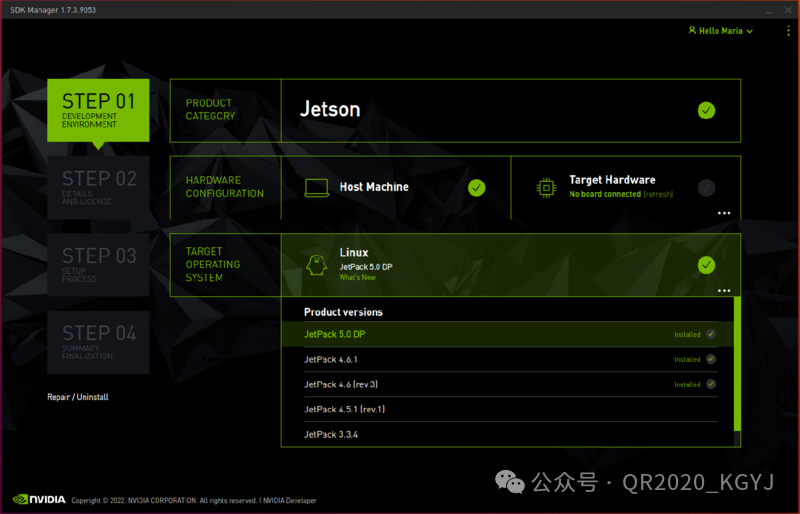Minimize the SDK Manager window
800x514 pixels.
click(x=769, y=10)
